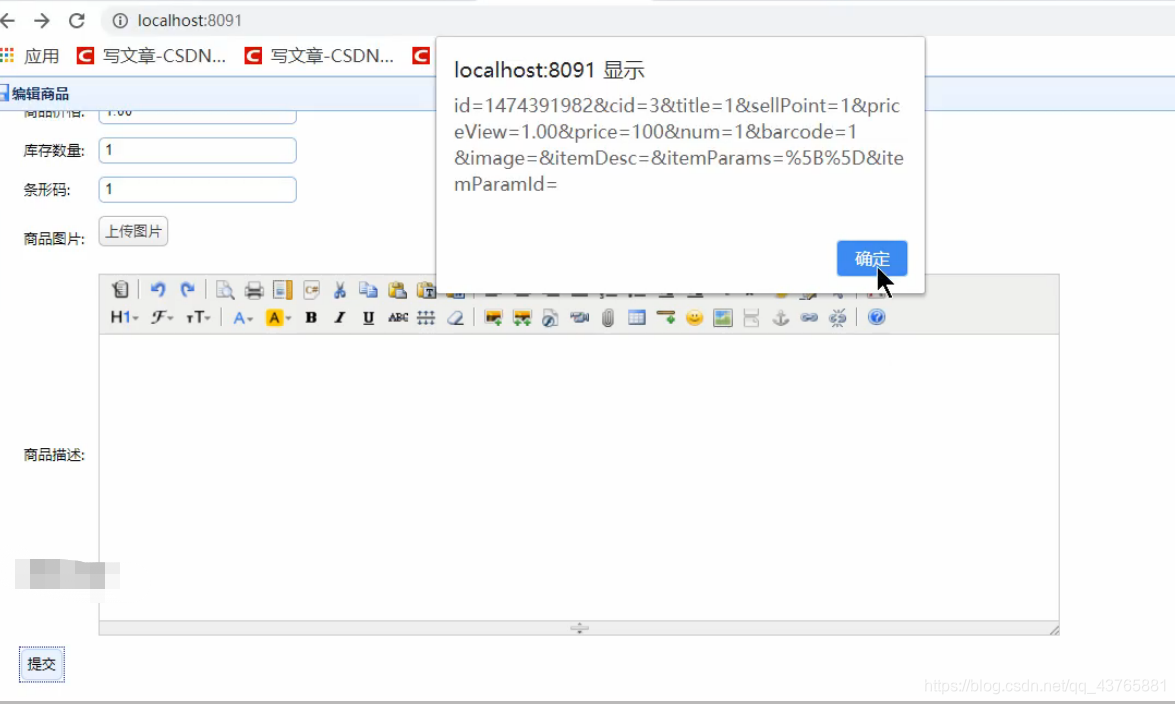
Task: Click the 上传图片 upload button
Action: pos(133,232)
